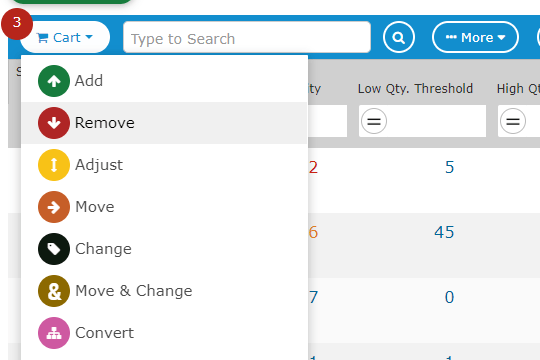Viewport: 540px width, 360px height.
Task: Select Remove from the cart menu
Action: pos(164,123)
